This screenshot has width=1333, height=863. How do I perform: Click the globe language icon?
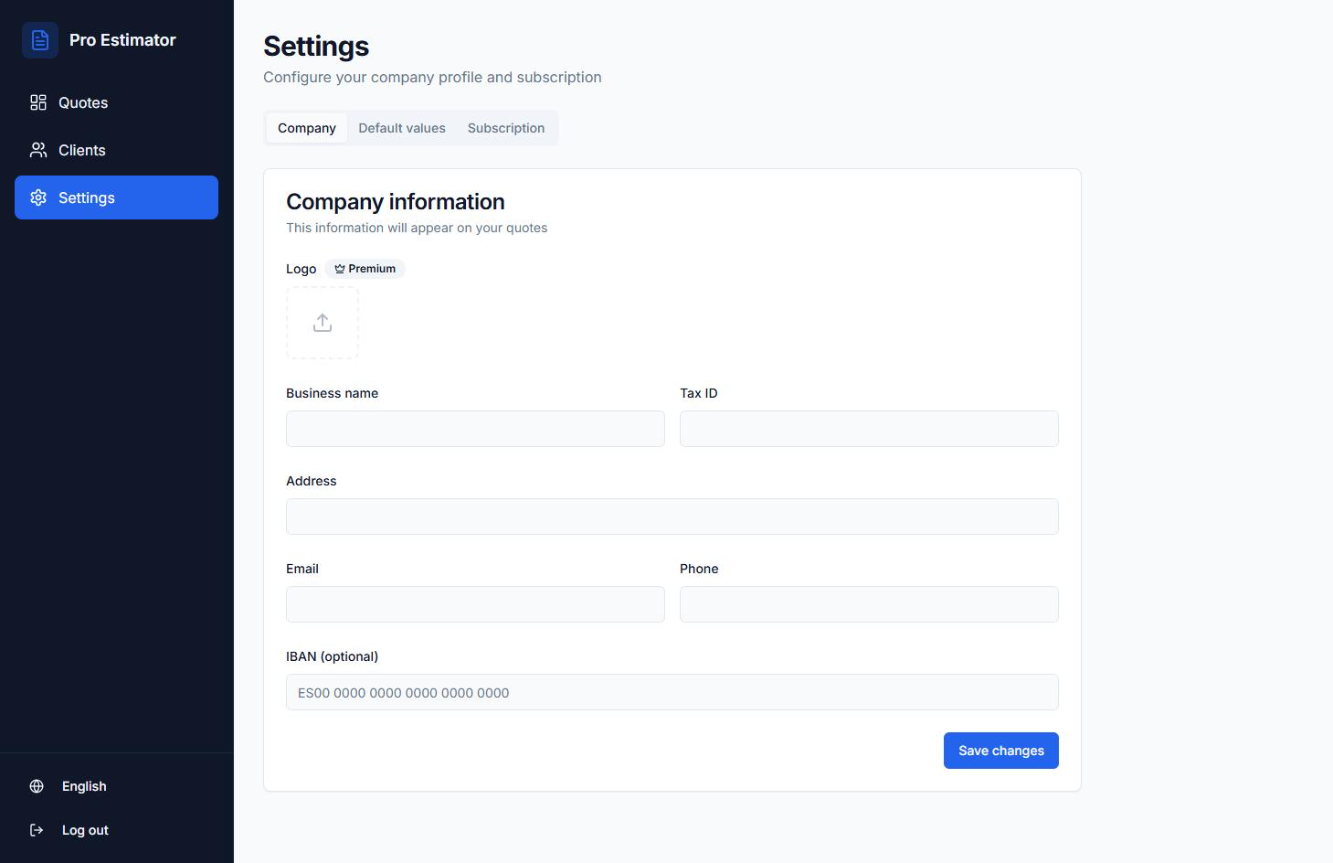tap(37, 786)
